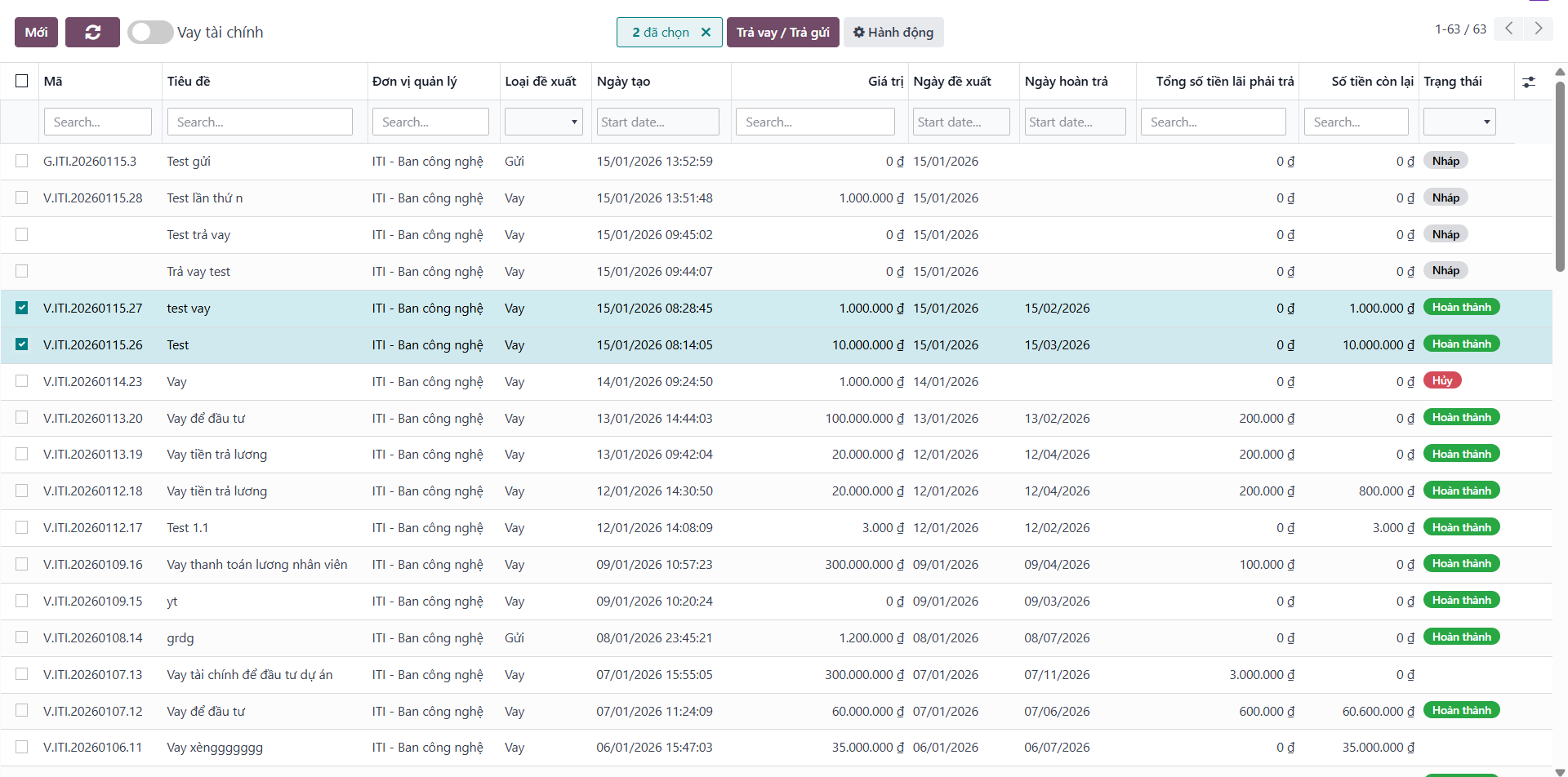The image size is (1568, 777).
Task: Go to next page arrow
Action: [1539, 29]
